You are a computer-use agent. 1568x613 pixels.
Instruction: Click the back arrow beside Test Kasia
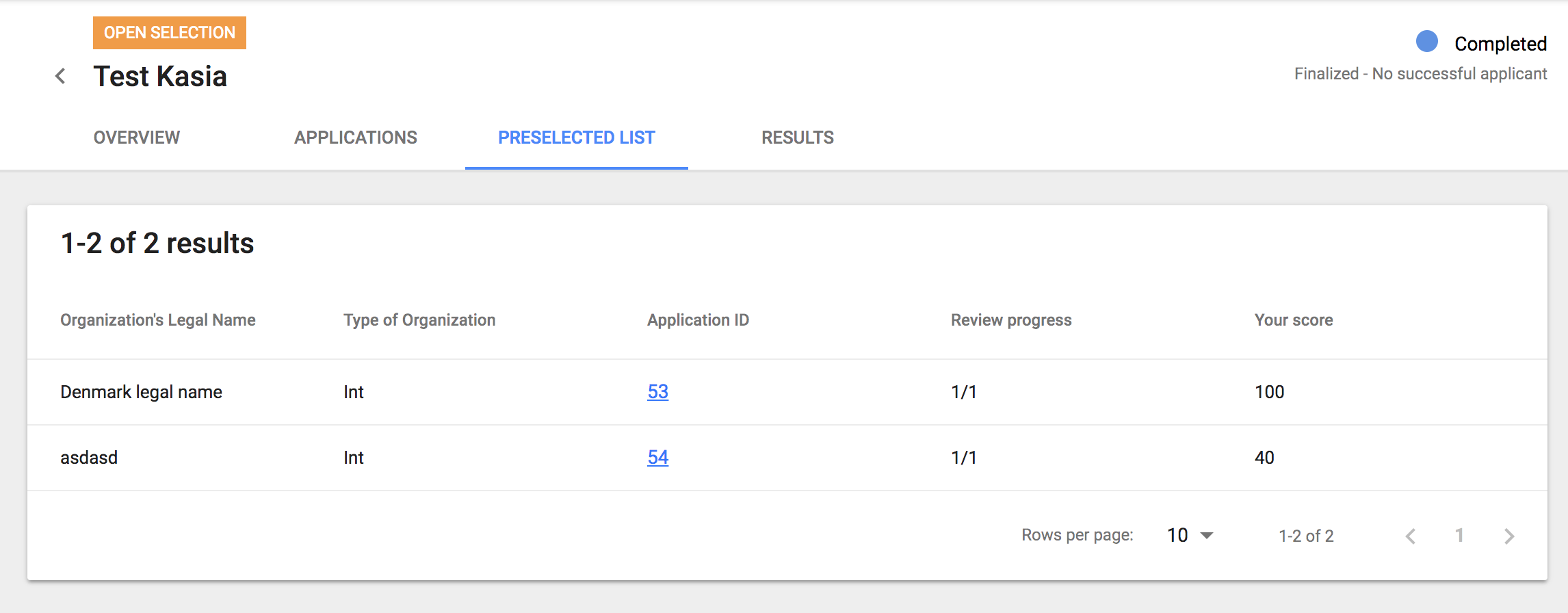pyautogui.click(x=61, y=76)
